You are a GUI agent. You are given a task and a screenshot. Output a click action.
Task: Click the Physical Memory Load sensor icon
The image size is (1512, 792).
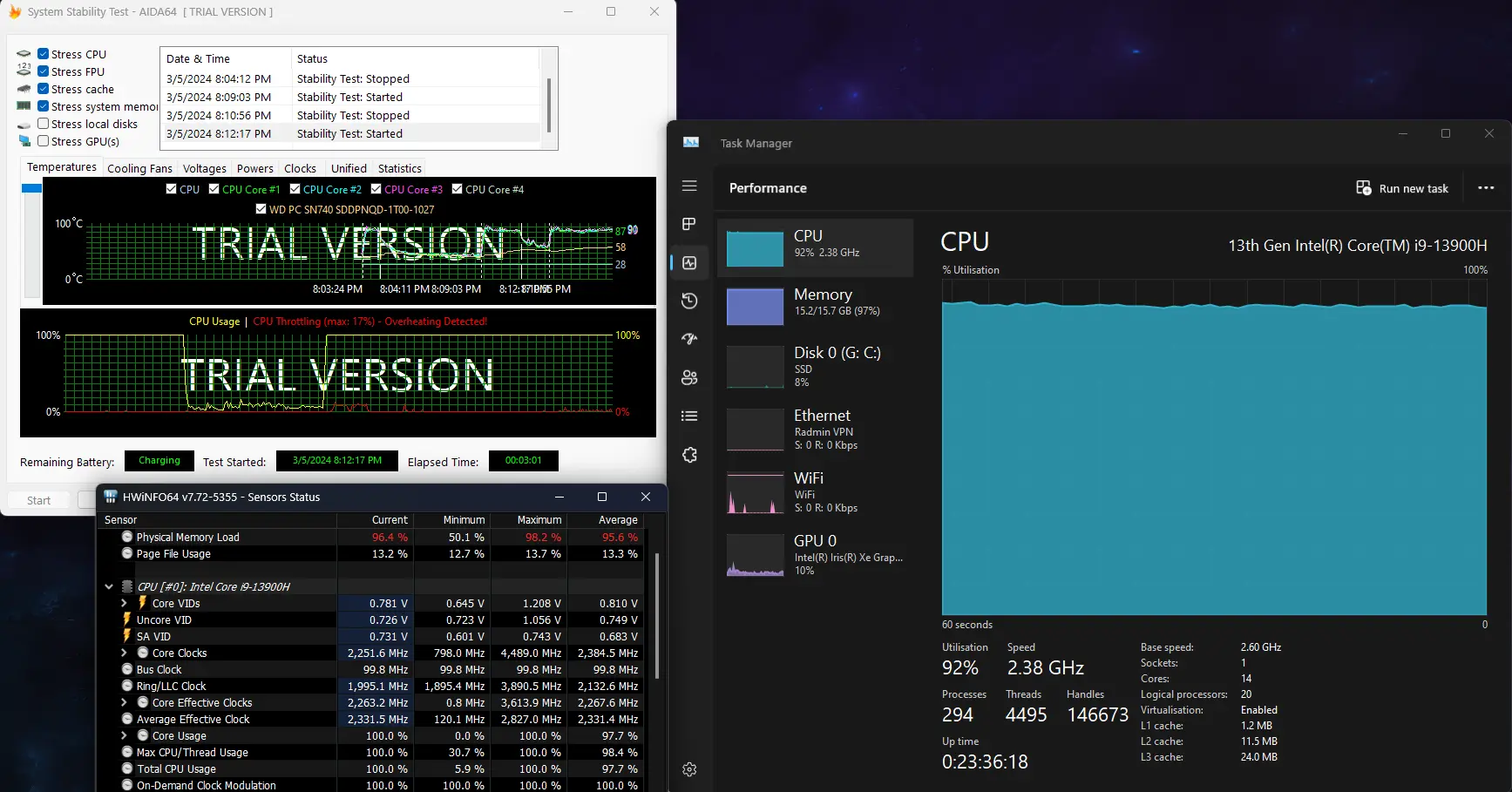[x=127, y=537]
